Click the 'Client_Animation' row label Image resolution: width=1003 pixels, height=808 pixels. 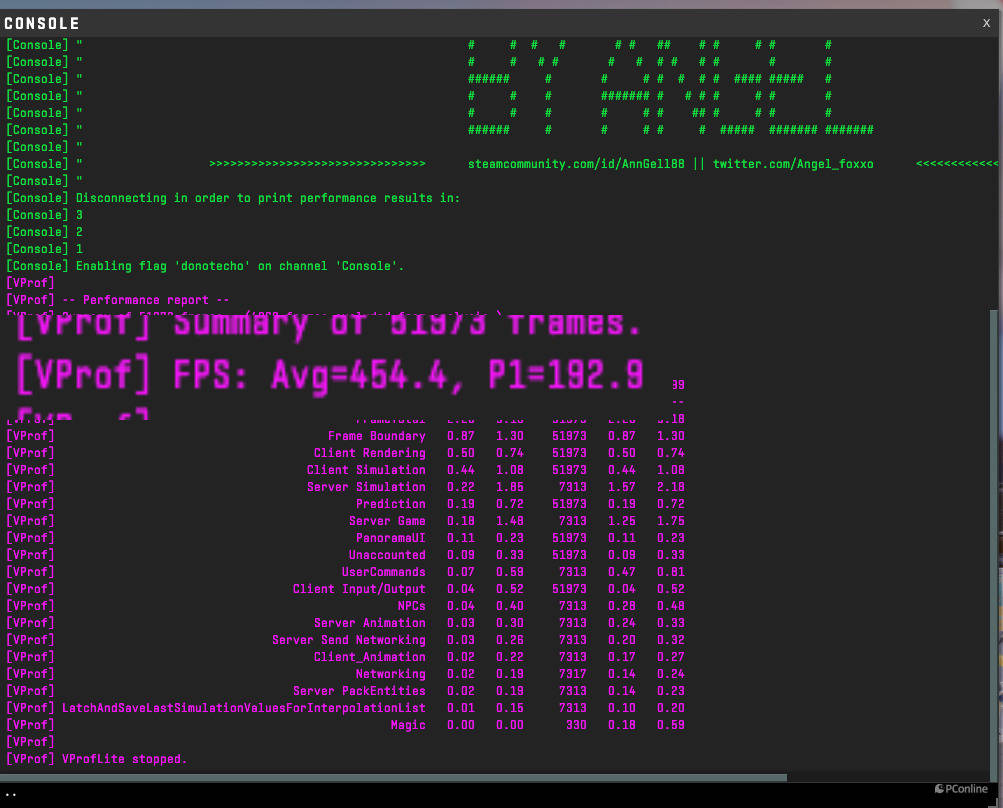click(x=370, y=657)
